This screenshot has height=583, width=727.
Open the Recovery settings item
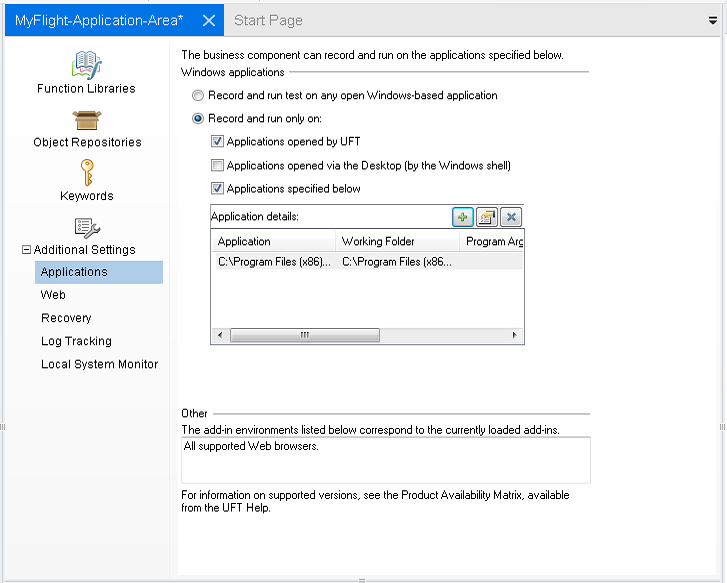pos(66,318)
